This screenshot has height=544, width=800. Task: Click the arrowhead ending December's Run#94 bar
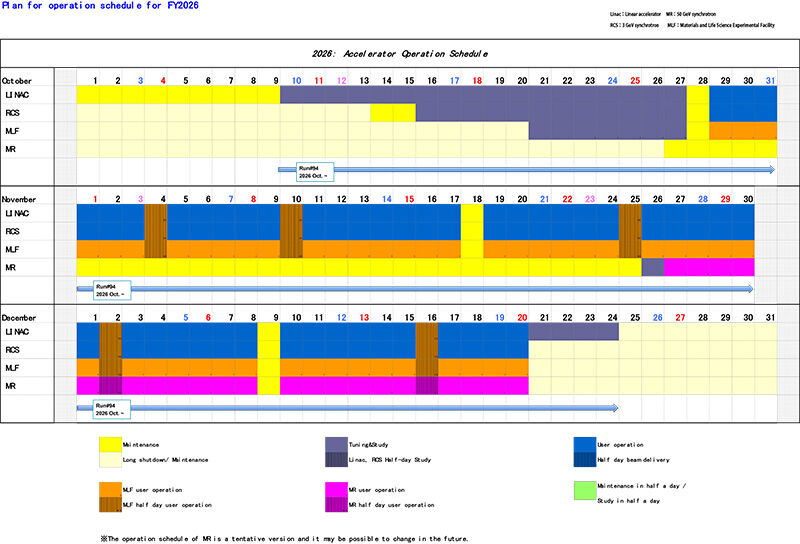point(615,408)
